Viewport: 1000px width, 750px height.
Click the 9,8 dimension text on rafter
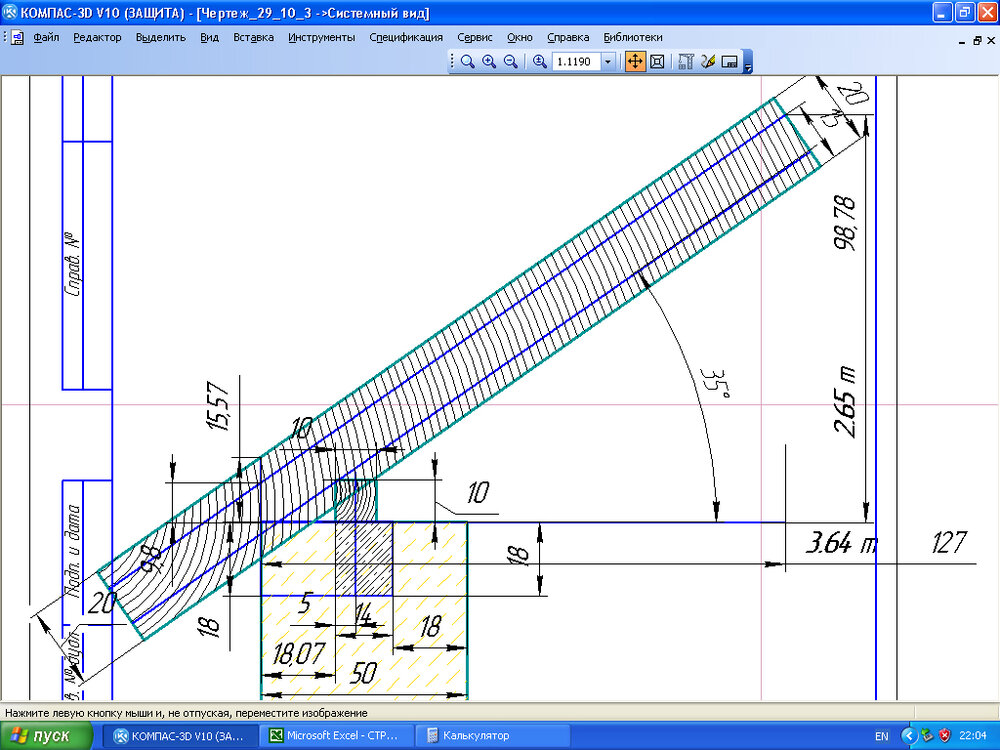(x=152, y=557)
